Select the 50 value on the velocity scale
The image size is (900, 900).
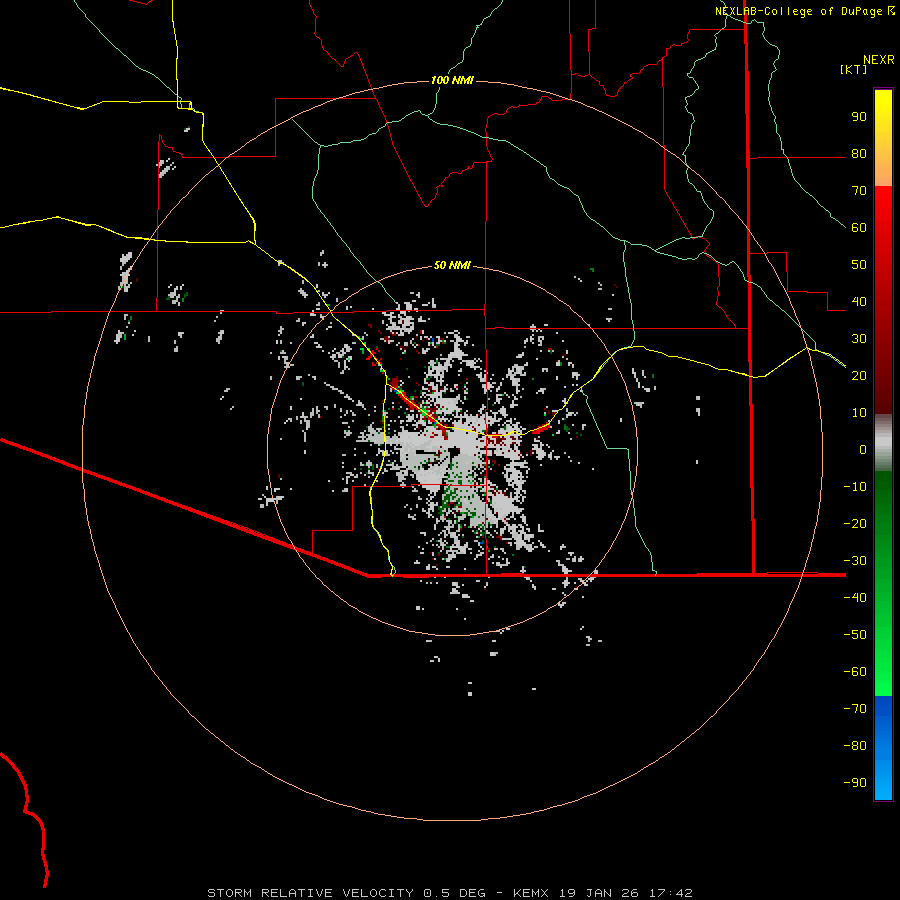click(x=859, y=265)
